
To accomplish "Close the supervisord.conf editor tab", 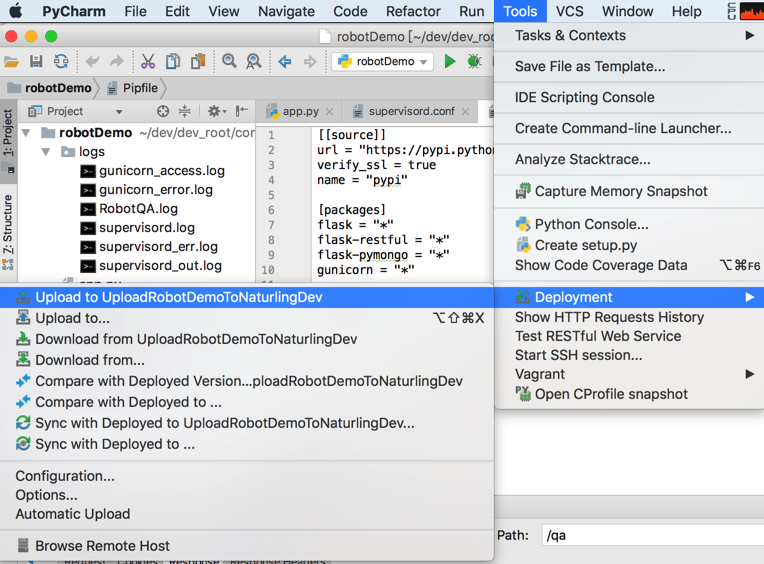I will (x=465, y=112).
